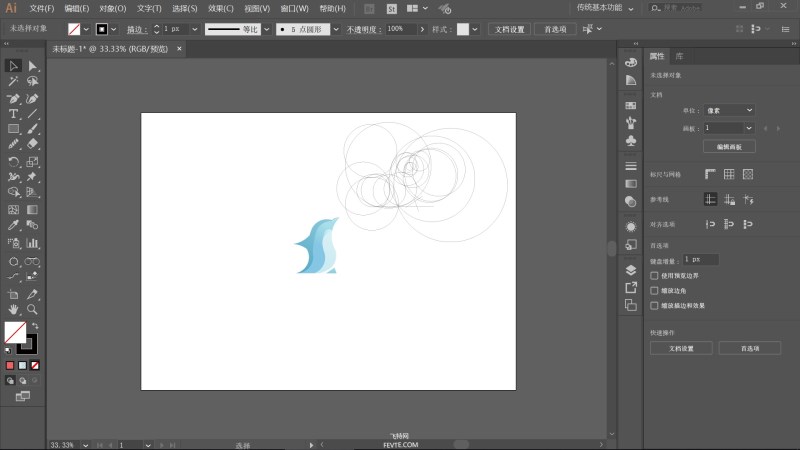Click 首选项 in quick actions

click(749, 348)
